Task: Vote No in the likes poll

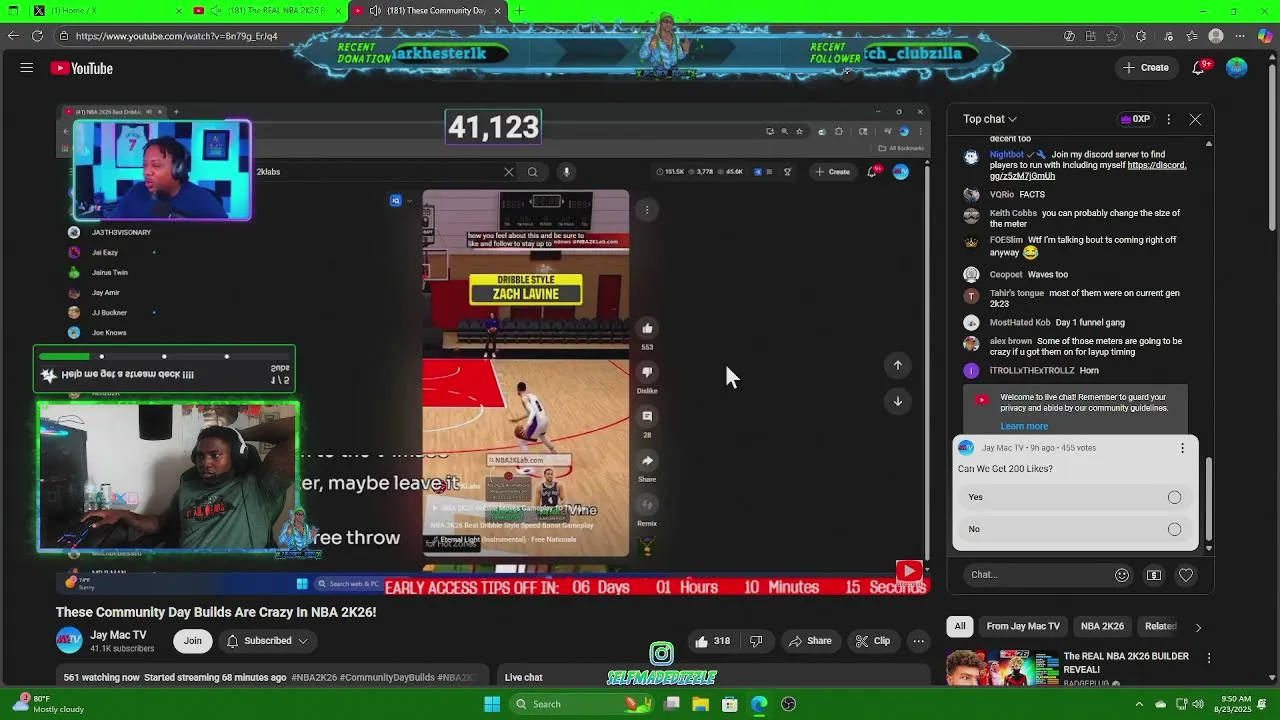Action: click(1075, 529)
